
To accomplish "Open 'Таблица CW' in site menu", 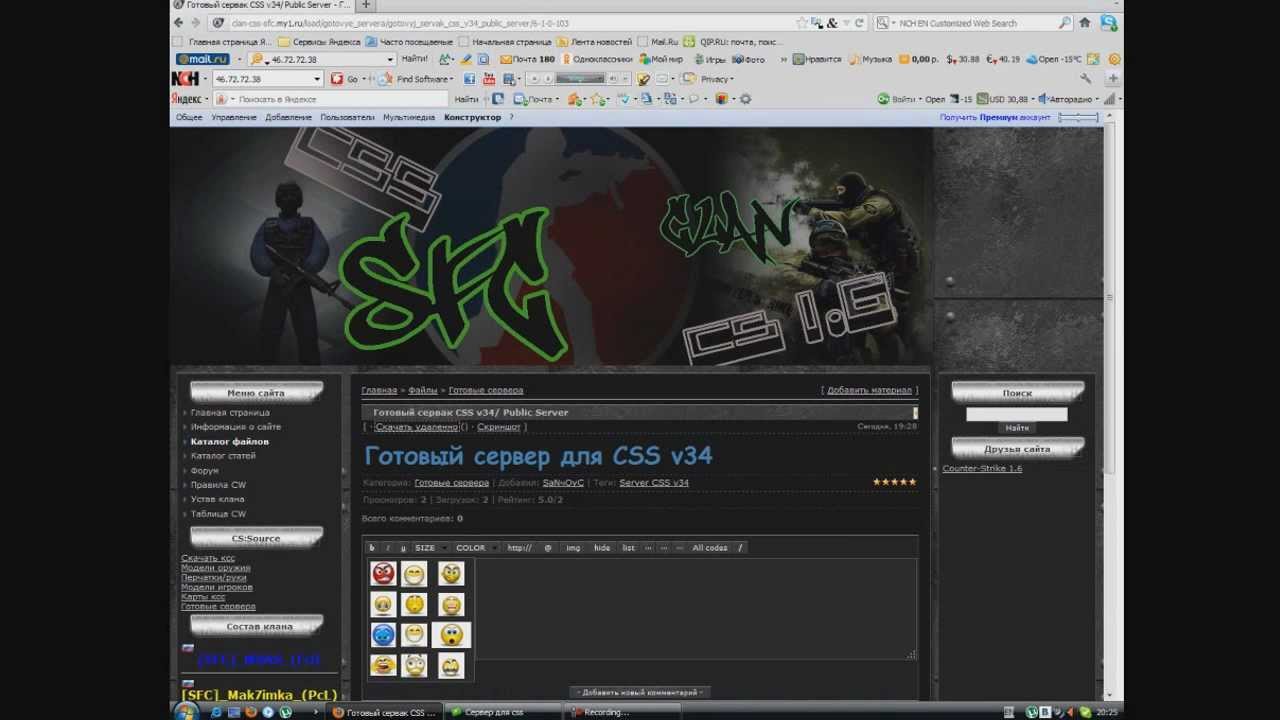I will point(218,514).
